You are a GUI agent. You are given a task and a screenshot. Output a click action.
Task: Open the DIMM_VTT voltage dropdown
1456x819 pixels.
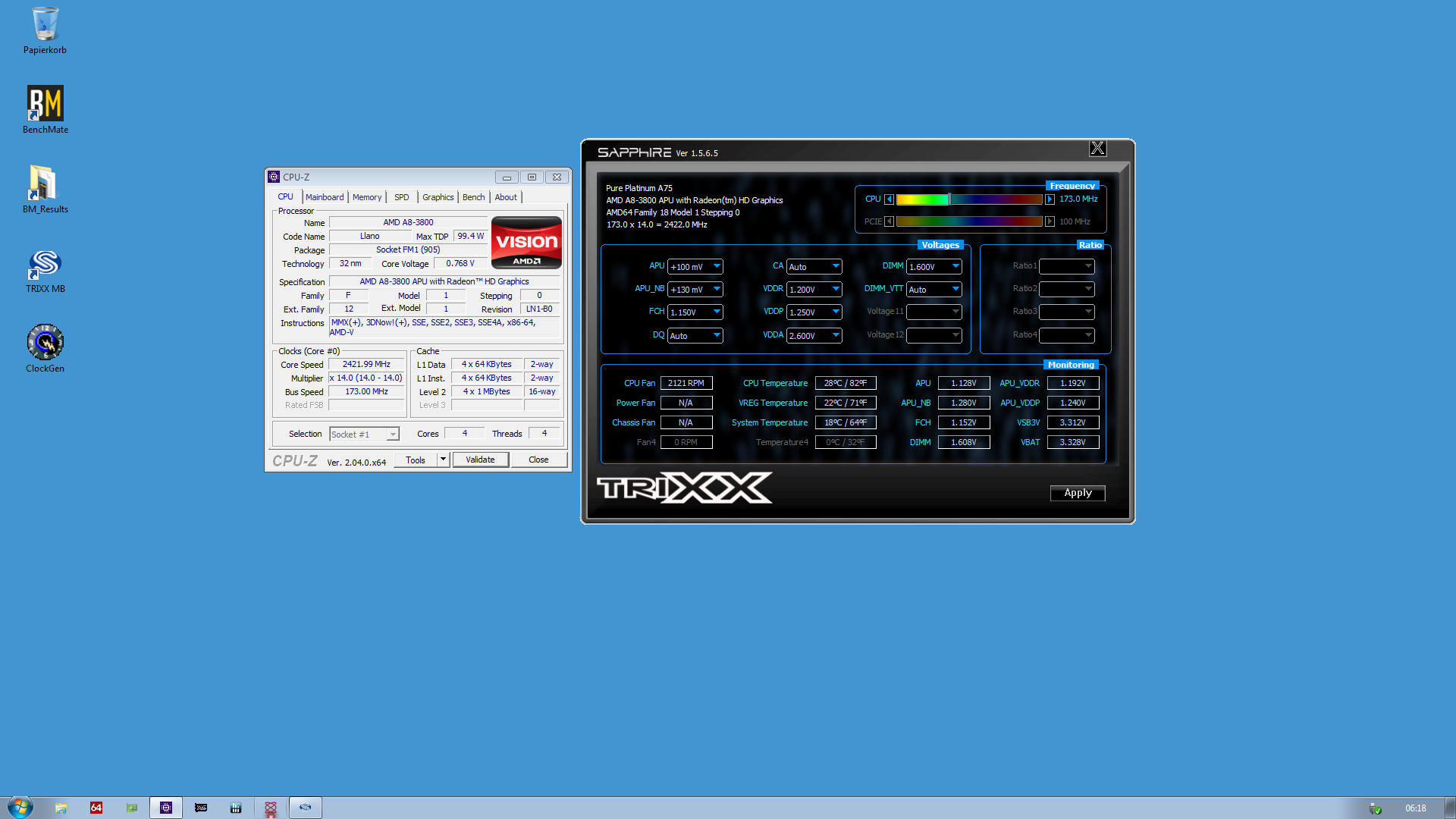point(934,290)
